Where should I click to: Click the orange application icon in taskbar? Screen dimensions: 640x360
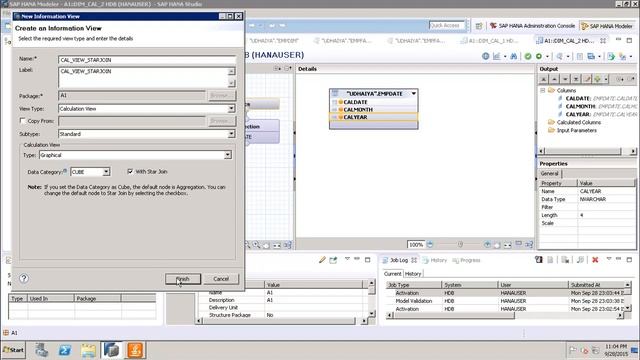(x=135, y=350)
